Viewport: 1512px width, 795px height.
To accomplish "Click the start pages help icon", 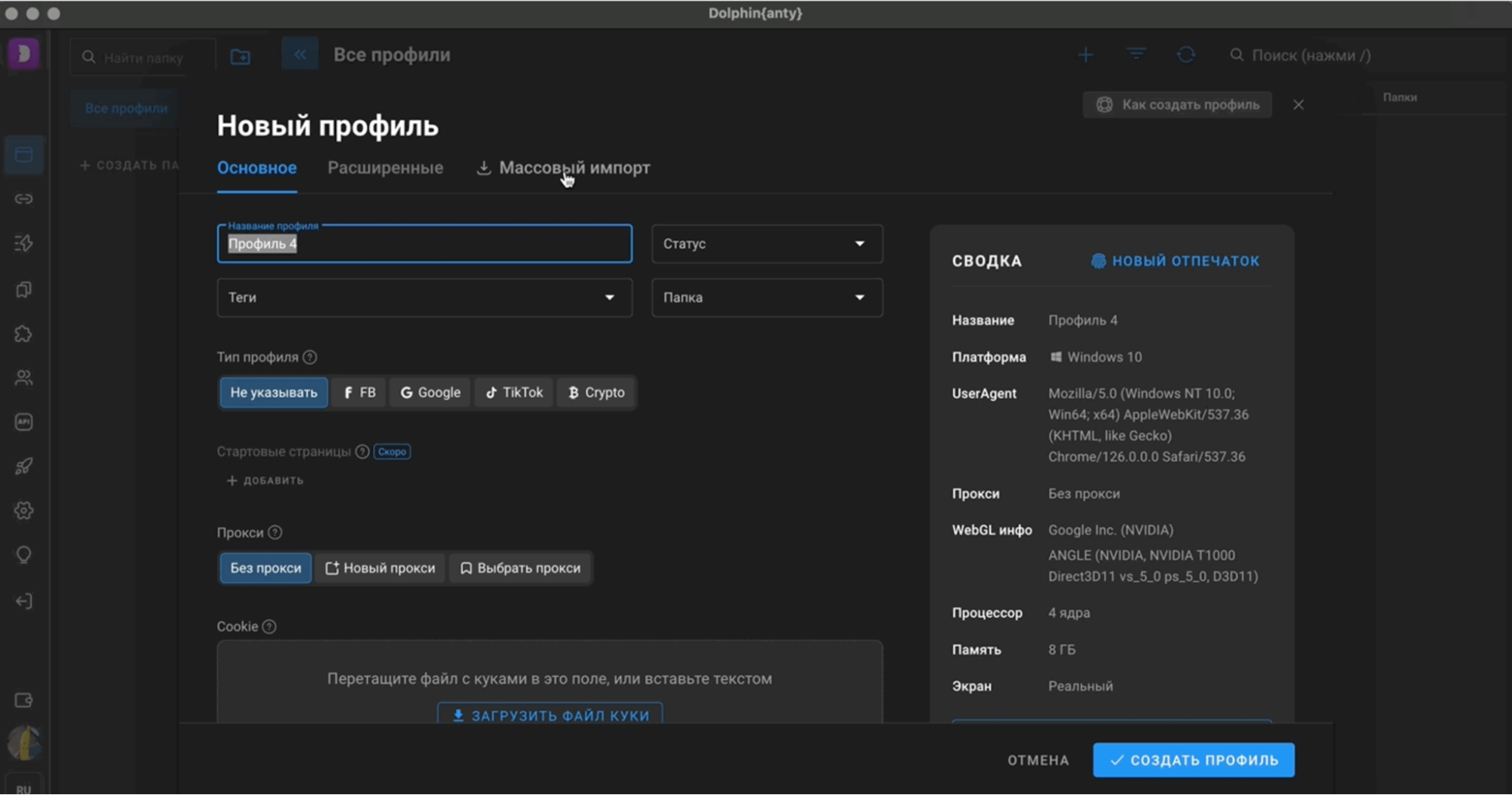I will coord(362,452).
